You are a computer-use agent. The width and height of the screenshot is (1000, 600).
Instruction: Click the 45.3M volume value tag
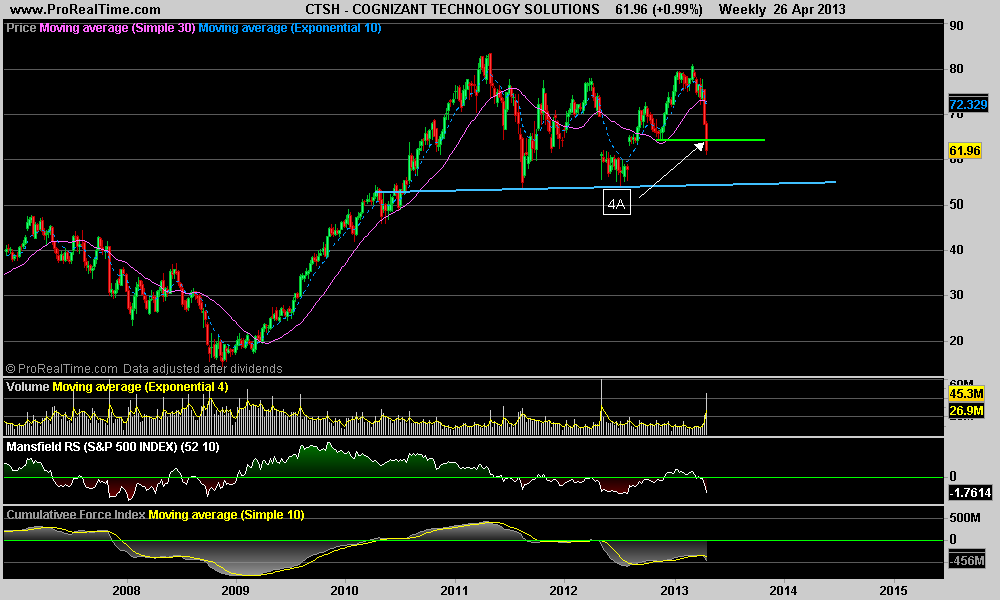point(966,393)
